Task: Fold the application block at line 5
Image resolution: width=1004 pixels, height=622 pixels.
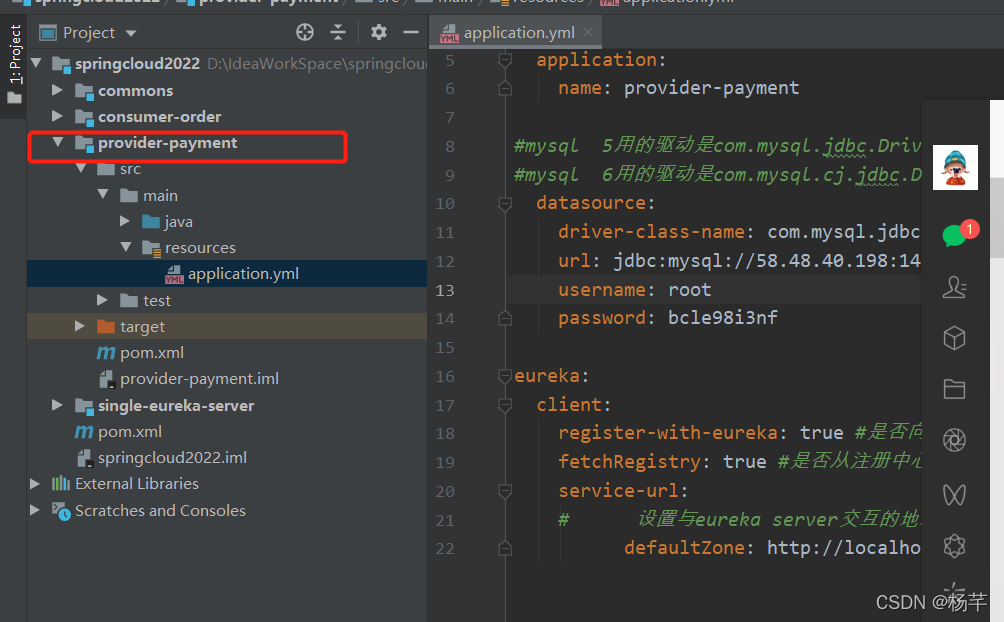Action: pyautogui.click(x=505, y=60)
